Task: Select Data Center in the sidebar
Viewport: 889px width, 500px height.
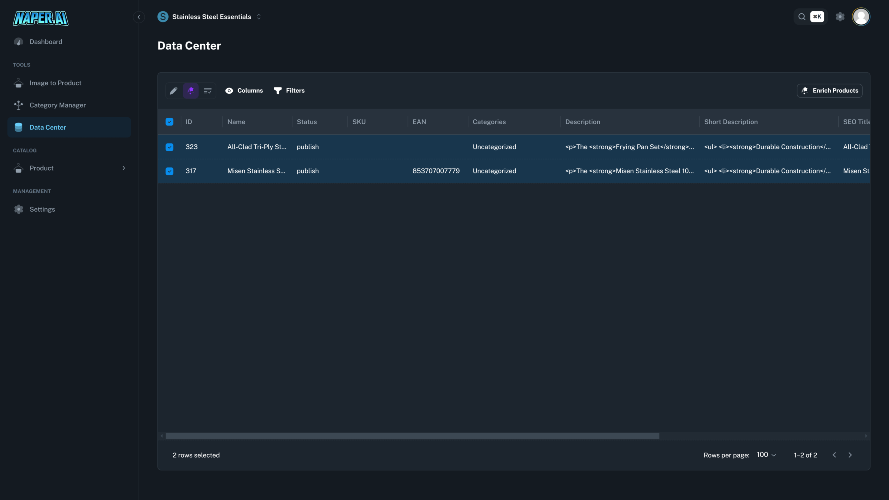Action: pyautogui.click(x=69, y=128)
